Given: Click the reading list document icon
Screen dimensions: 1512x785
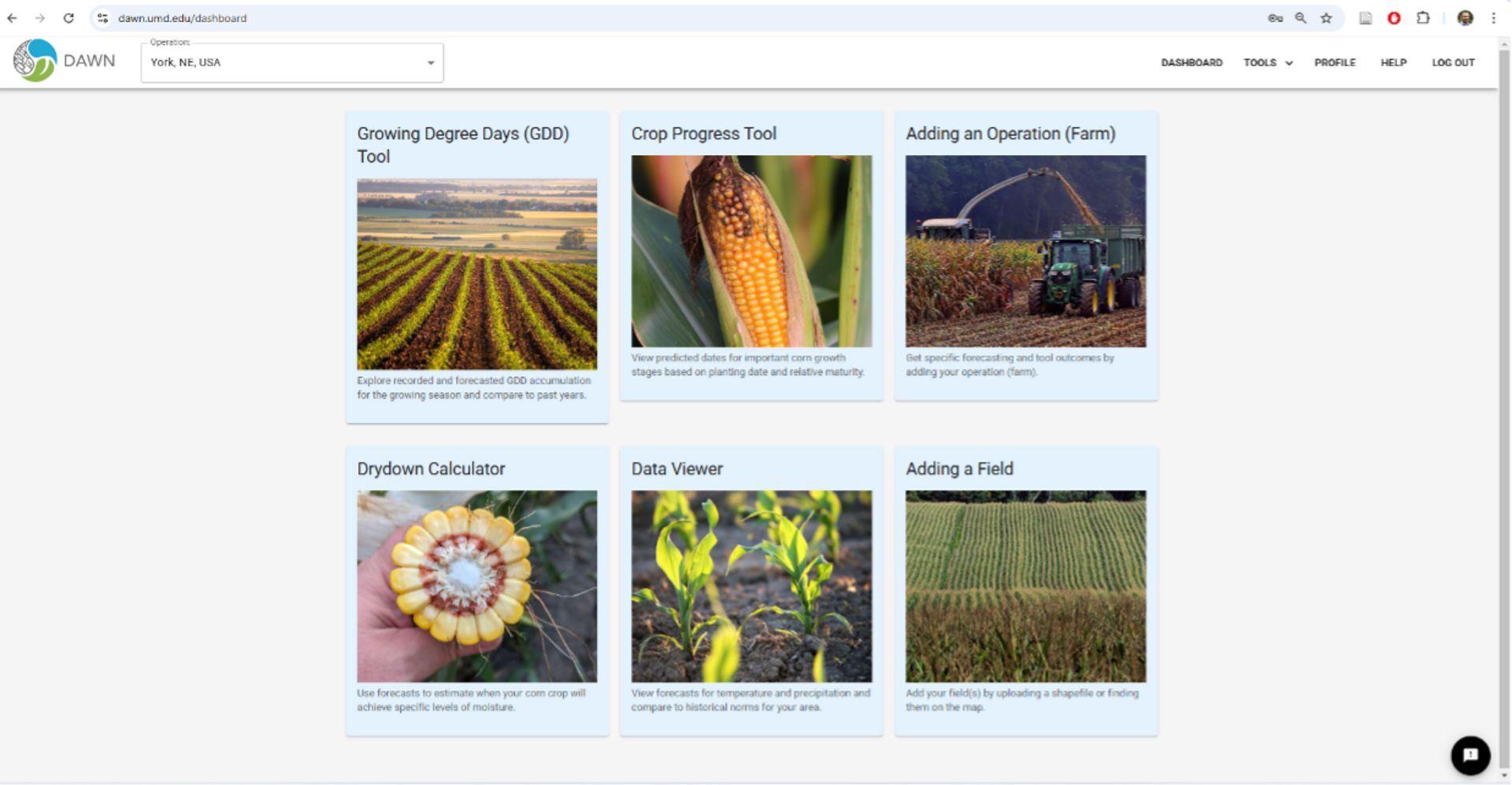Looking at the screenshot, I should (x=1366, y=18).
